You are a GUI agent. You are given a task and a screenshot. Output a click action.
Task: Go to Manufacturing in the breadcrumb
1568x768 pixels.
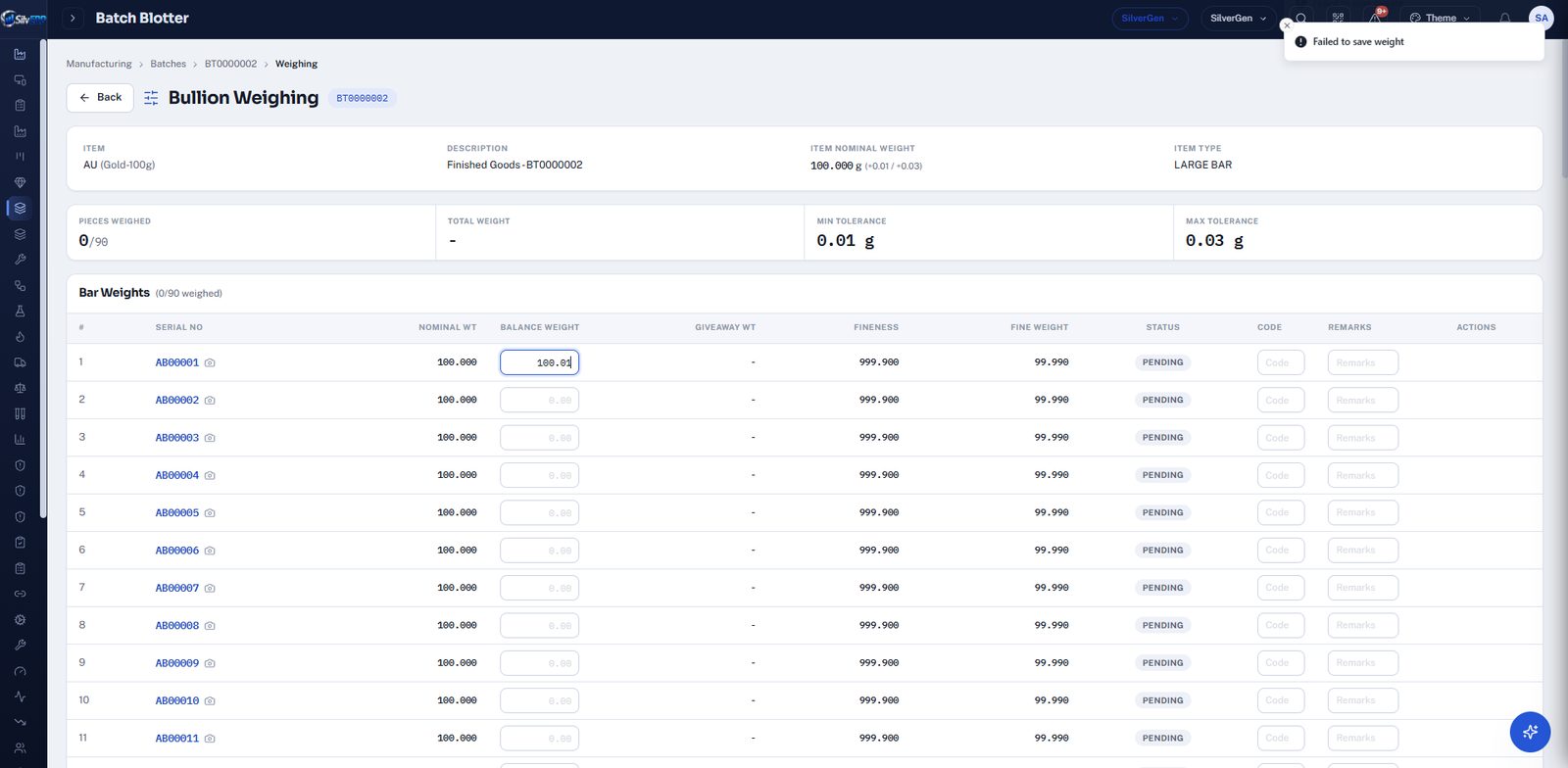[x=99, y=64]
